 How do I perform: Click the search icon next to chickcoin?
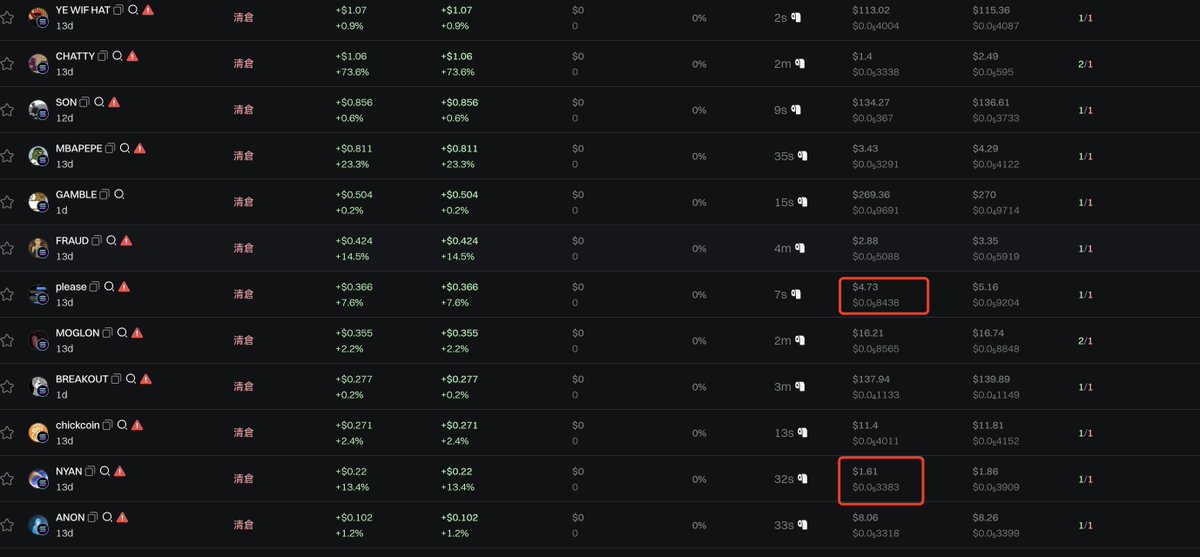point(121,425)
